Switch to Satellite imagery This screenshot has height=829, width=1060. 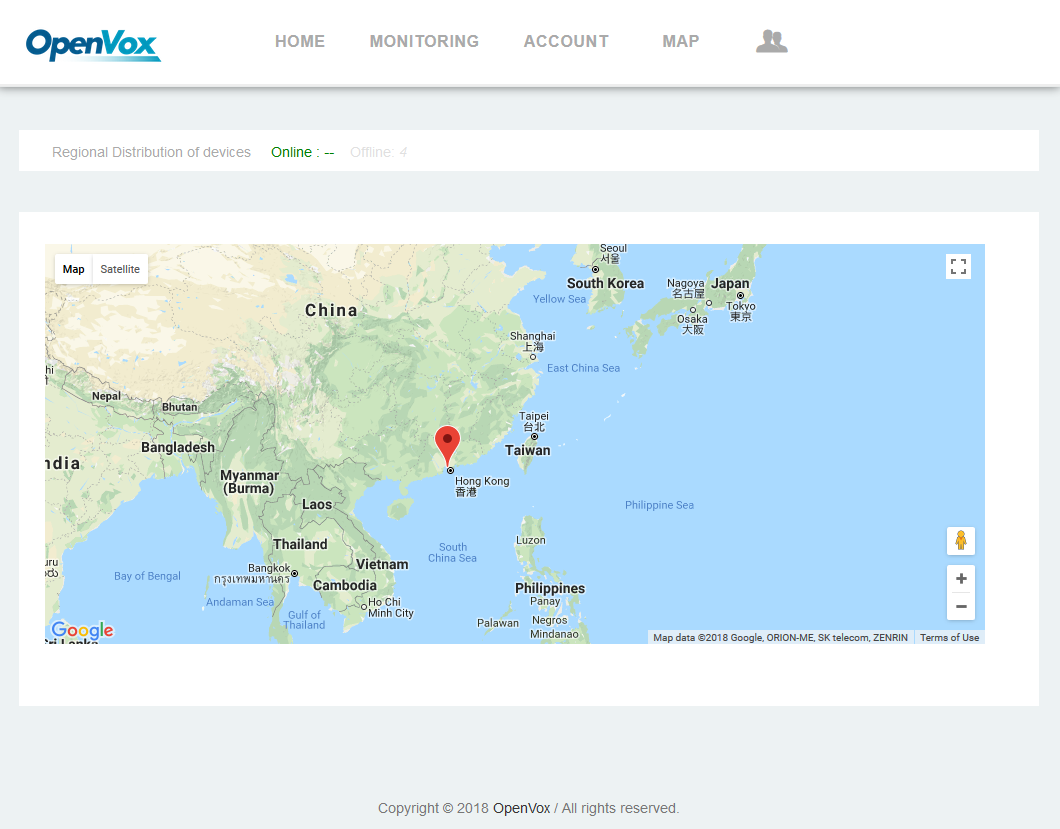pyautogui.click(x=120, y=269)
